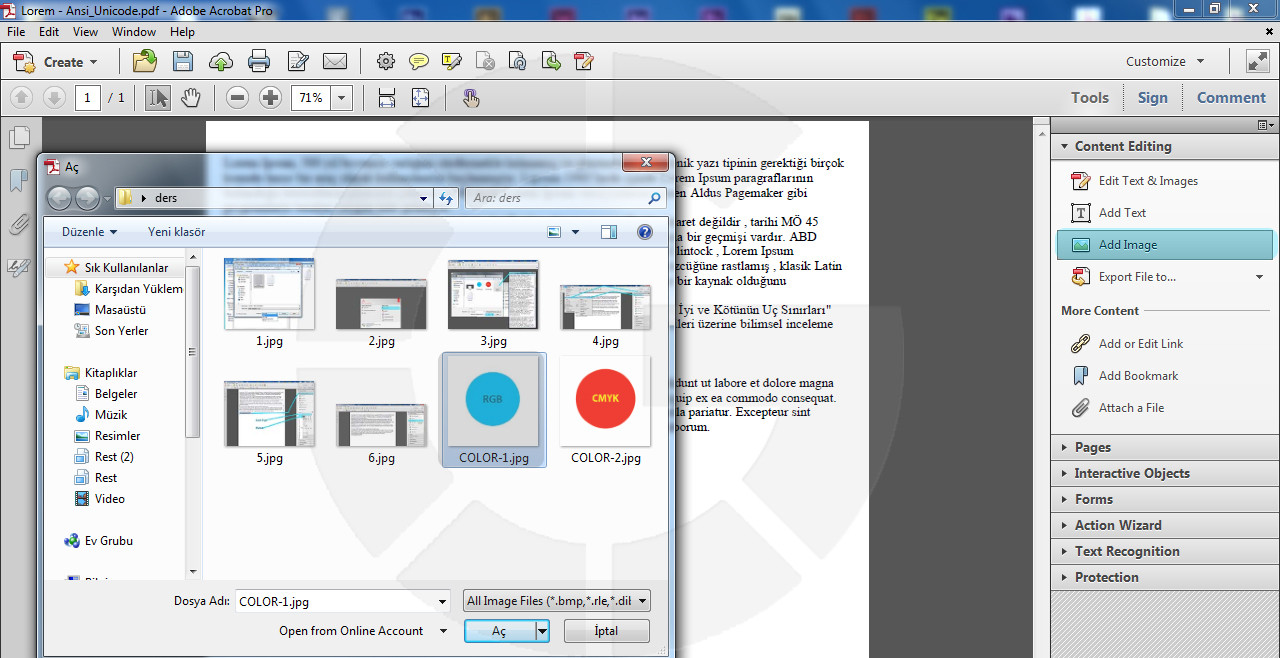Image resolution: width=1280 pixels, height=658 pixels.
Task: Click the Ara: ders search box
Action: pyautogui.click(x=566, y=198)
